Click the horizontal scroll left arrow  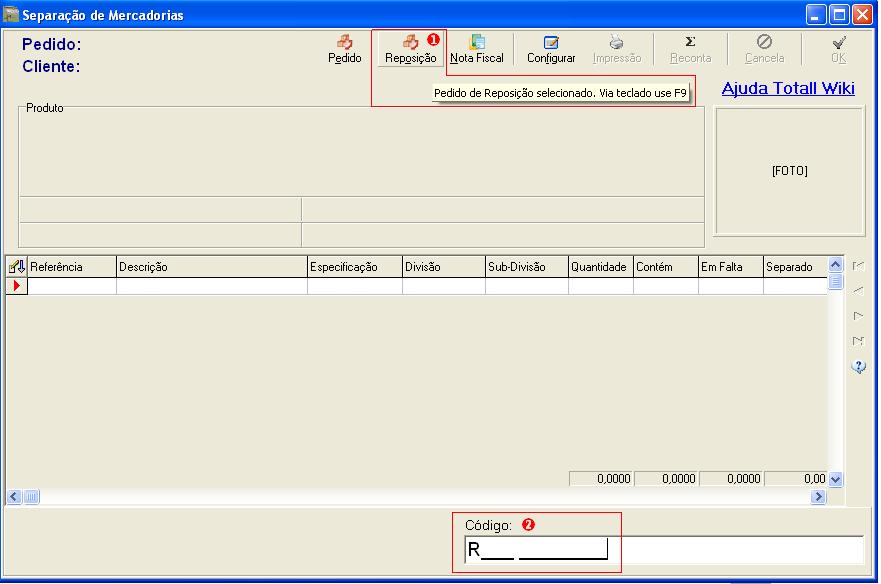pos(14,497)
